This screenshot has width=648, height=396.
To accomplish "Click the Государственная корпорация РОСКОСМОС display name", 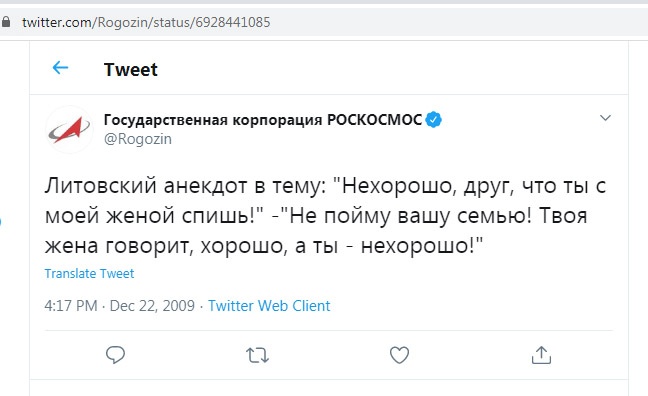I will 263,119.
